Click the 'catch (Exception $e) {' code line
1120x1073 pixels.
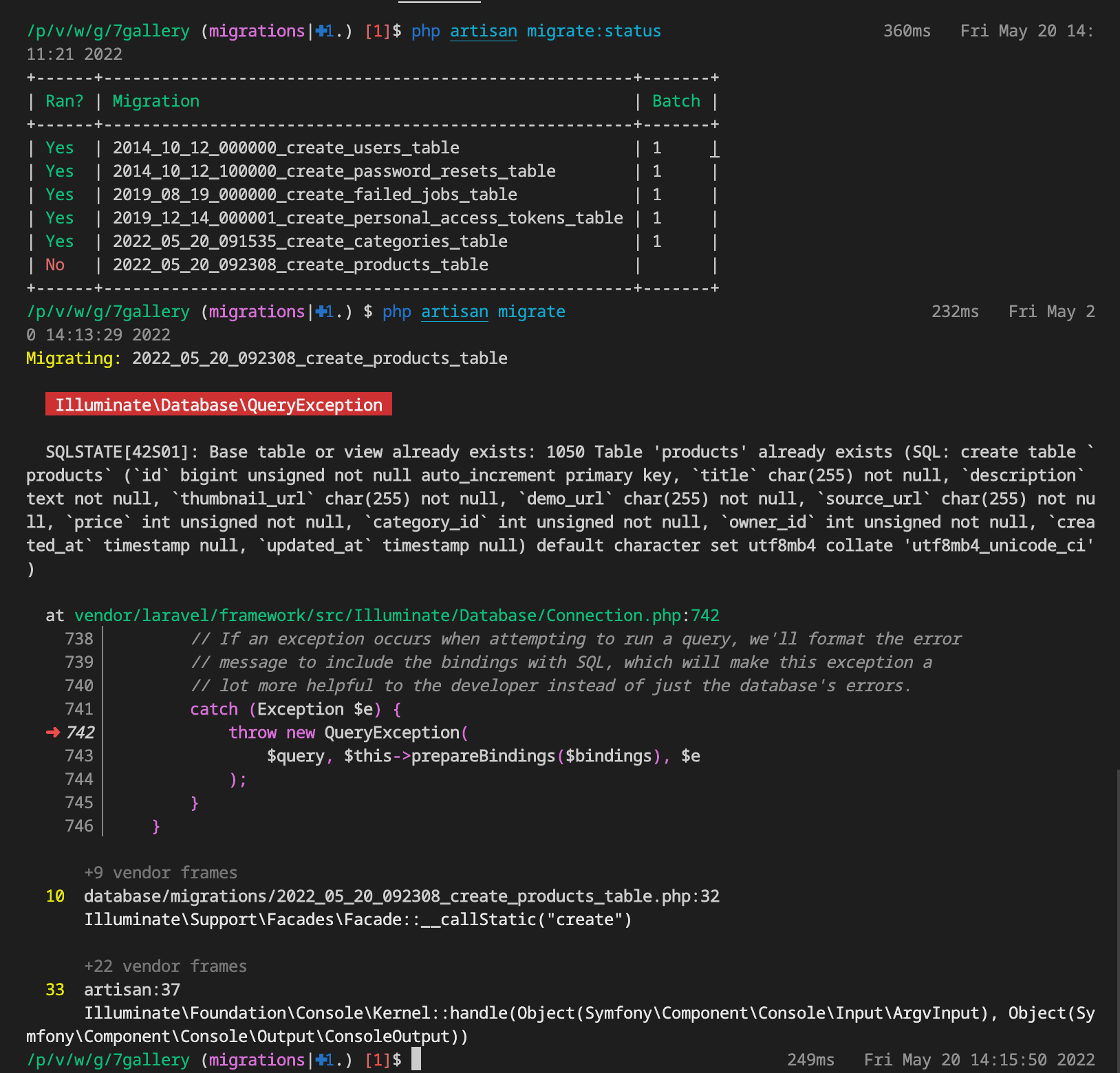[x=296, y=709]
